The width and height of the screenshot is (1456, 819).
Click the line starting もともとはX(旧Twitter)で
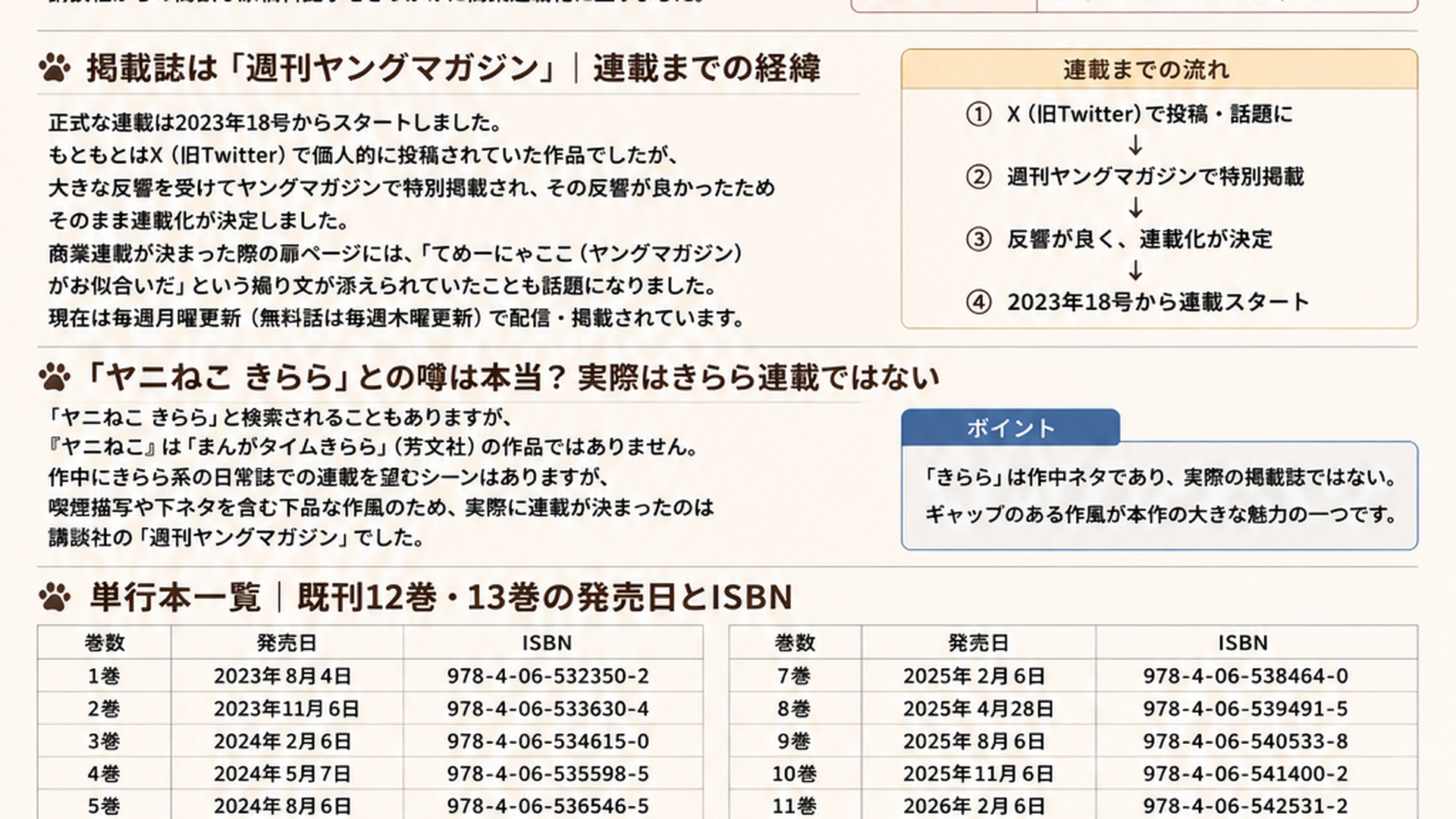pyautogui.click(x=365, y=155)
